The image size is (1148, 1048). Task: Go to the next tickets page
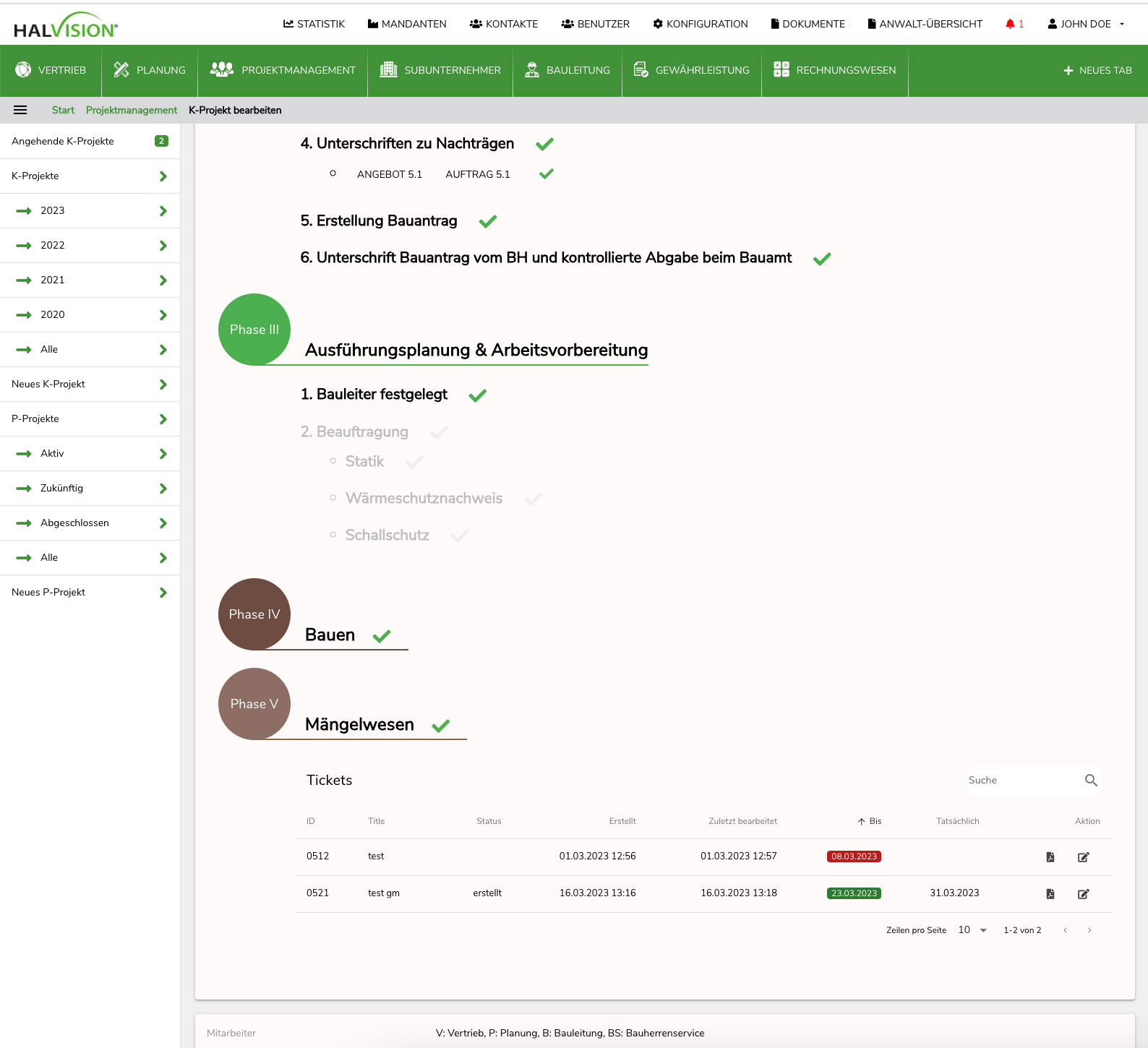[1089, 930]
